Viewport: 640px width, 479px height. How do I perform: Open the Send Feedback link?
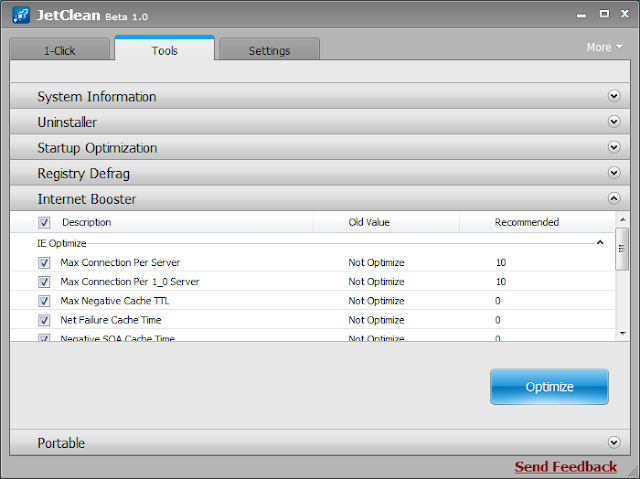(x=566, y=466)
